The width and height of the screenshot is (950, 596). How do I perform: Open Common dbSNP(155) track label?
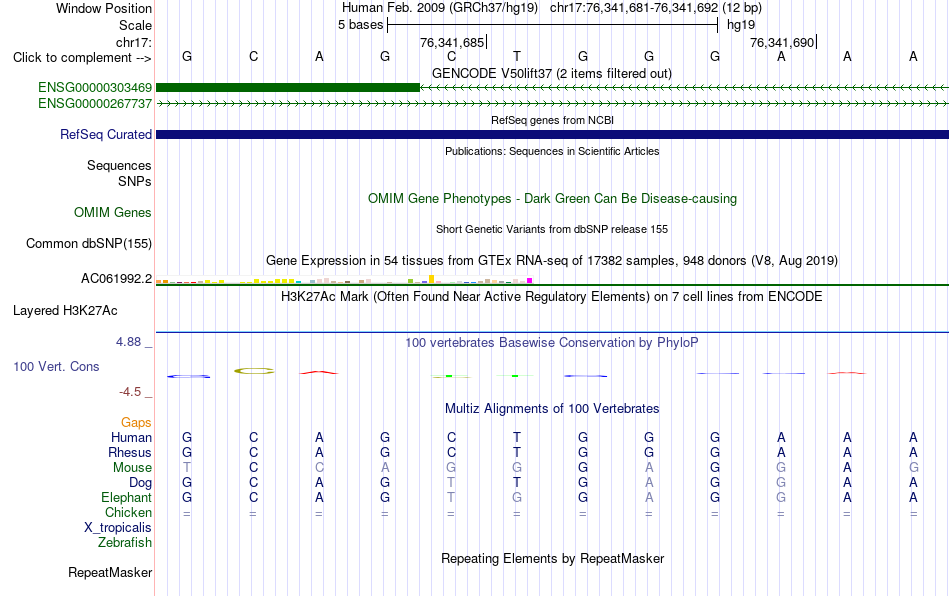coord(89,243)
